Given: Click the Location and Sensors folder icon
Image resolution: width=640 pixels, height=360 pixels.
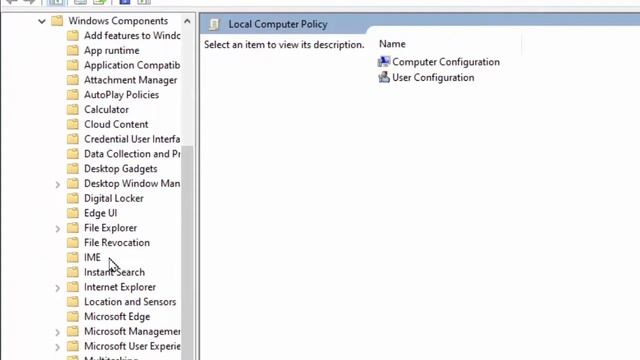Looking at the screenshot, I should tap(73, 302).
